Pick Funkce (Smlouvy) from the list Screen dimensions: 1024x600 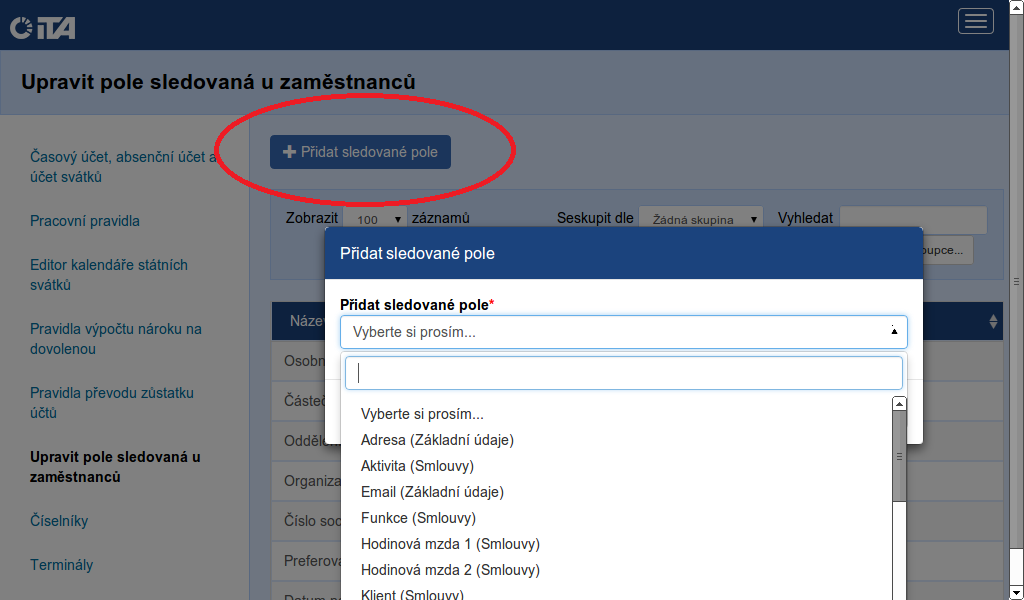(x=418, y=518)
